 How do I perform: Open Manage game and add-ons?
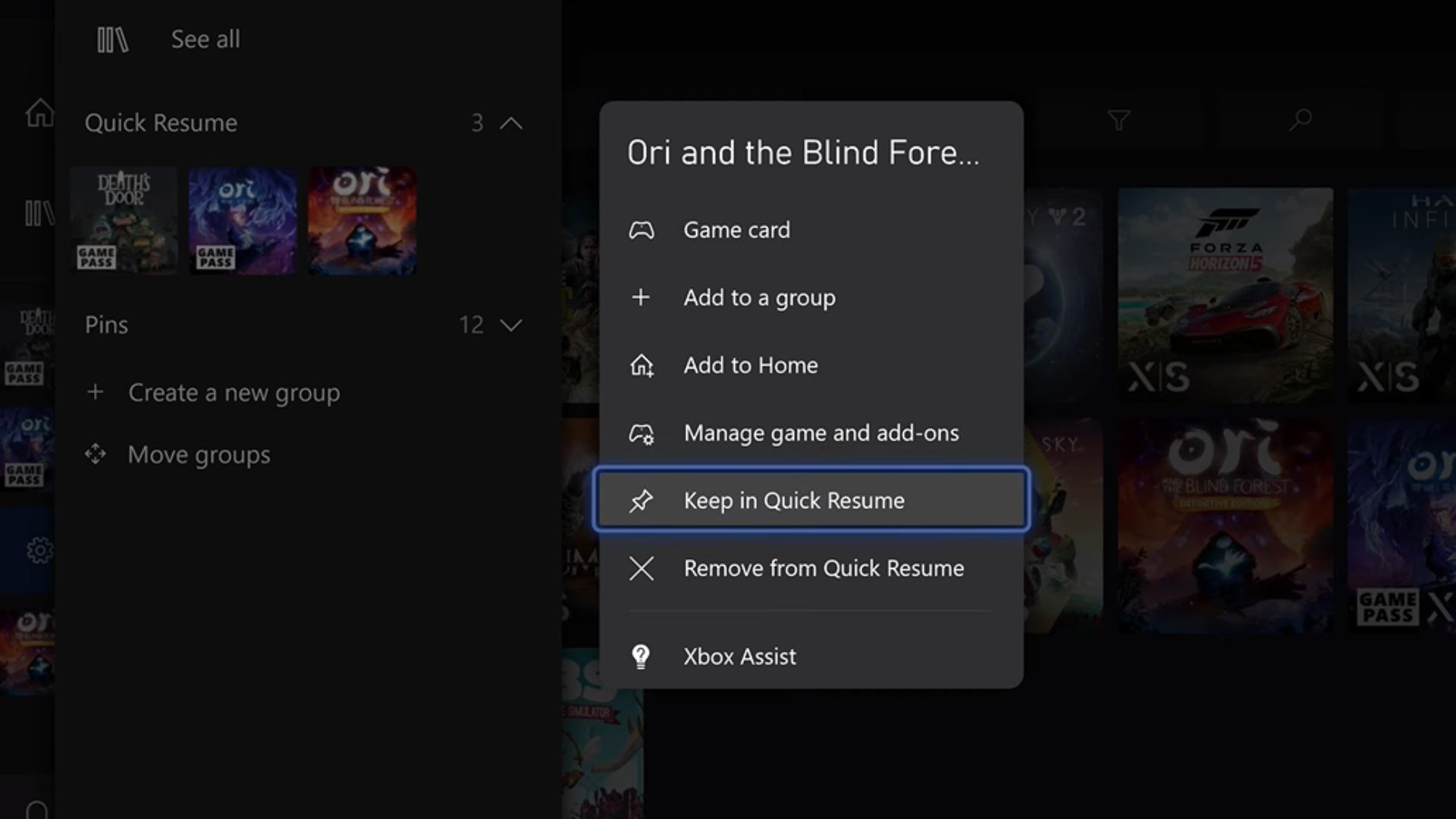[x=821, y=433]
